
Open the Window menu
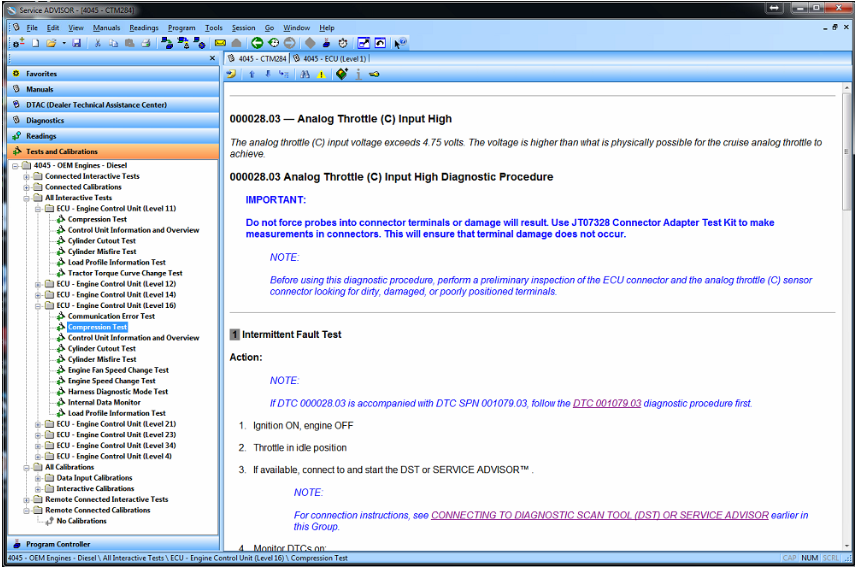[296, 28]
